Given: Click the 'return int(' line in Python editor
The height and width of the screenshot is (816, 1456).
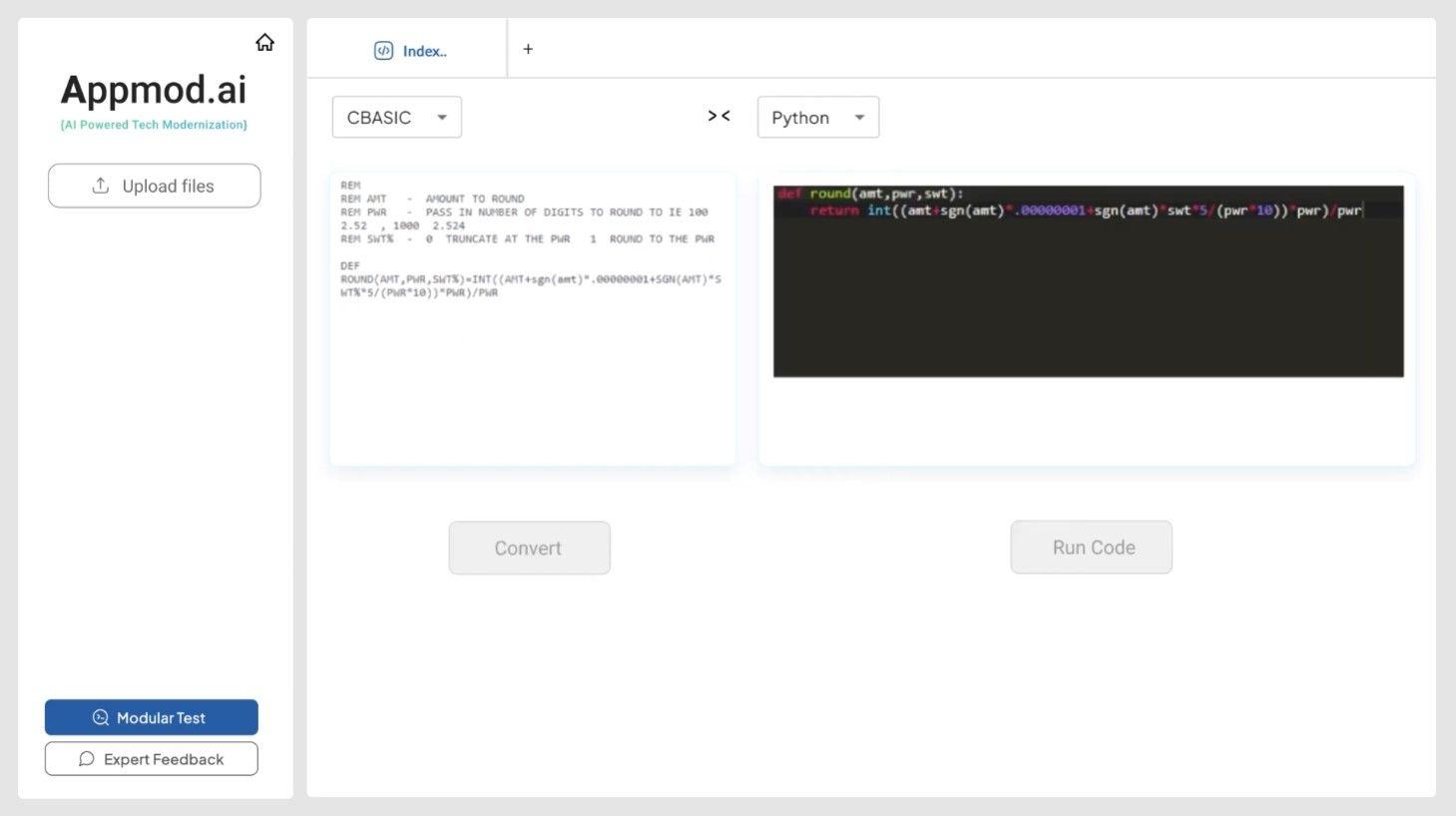Looking at the screenshot, I should (x=1086, y=210).
